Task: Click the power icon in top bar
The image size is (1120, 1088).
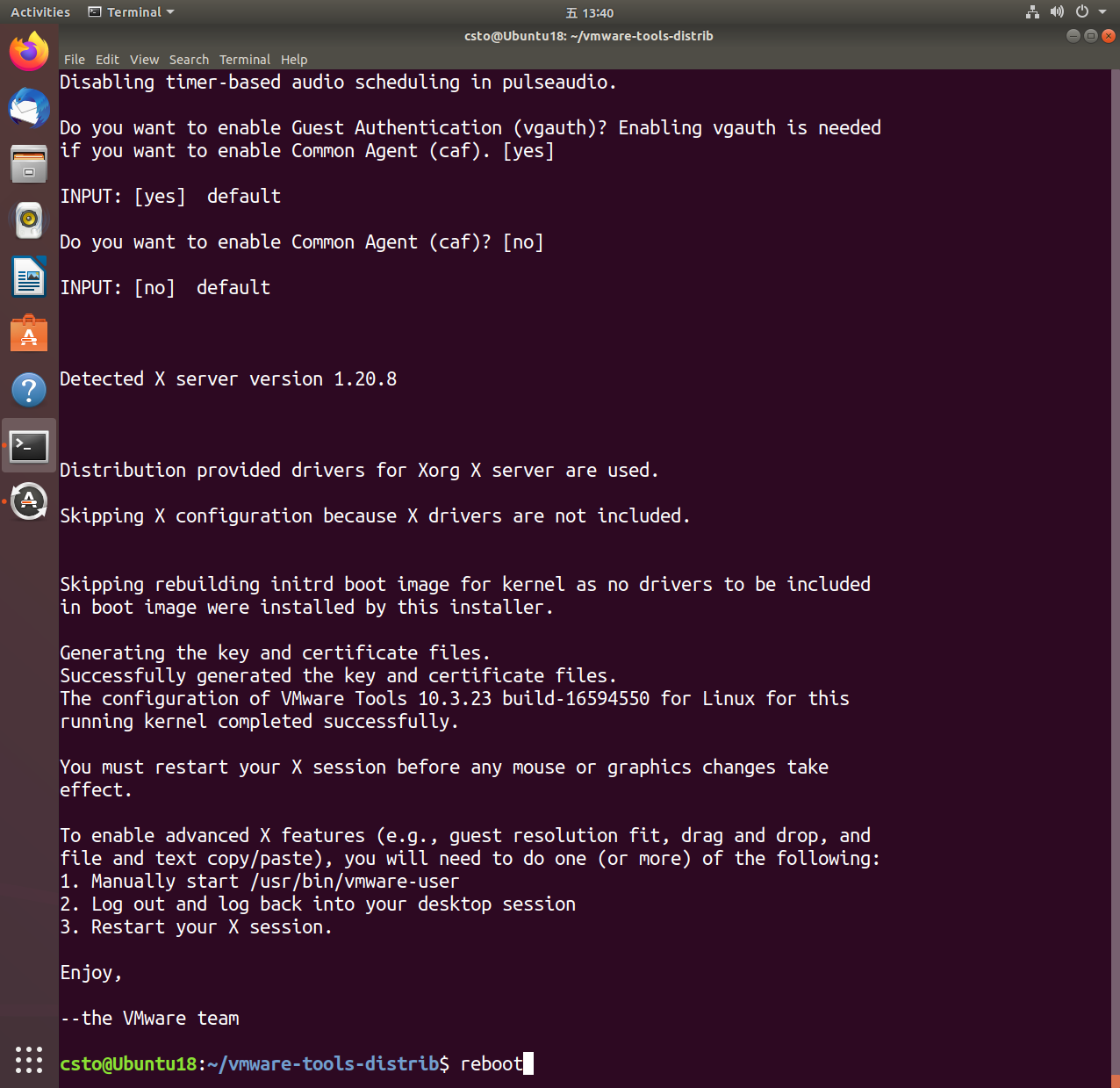Action: 1082,12
